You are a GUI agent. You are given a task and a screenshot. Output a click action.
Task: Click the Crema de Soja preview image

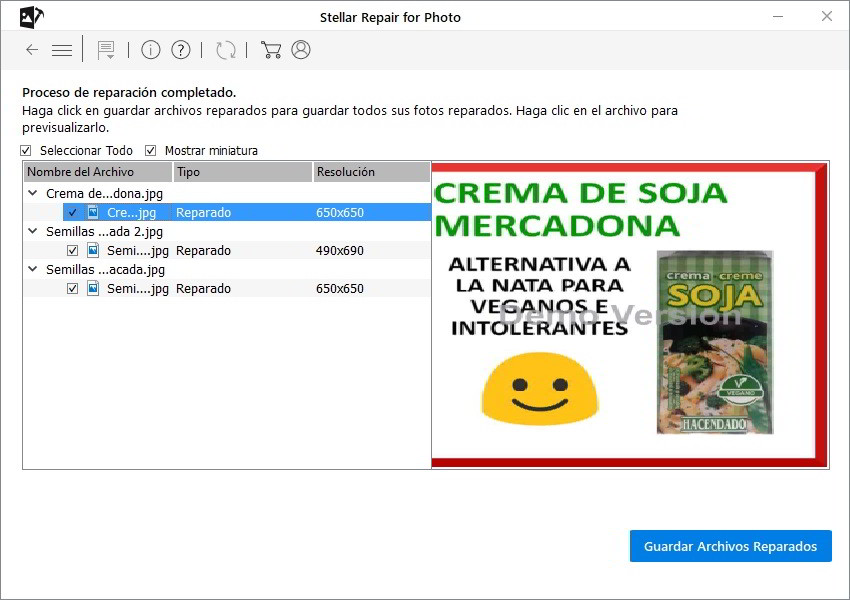point(629,315)
